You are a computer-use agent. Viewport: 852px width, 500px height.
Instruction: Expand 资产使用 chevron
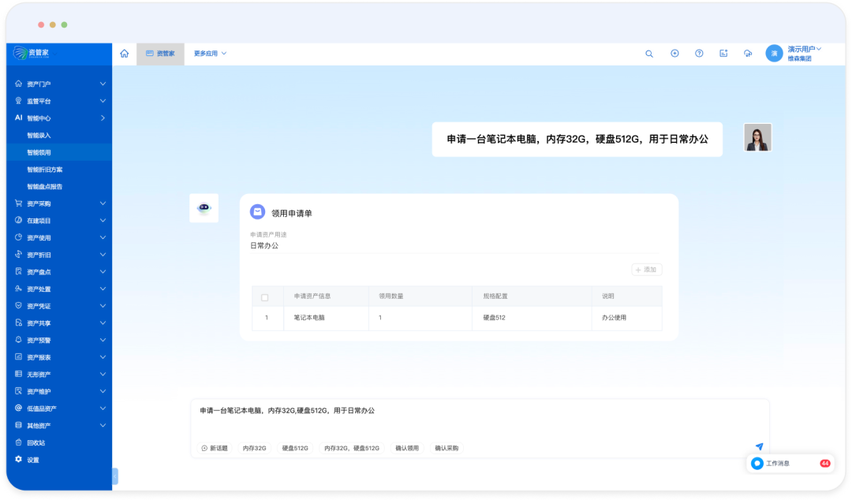(103, 238)
